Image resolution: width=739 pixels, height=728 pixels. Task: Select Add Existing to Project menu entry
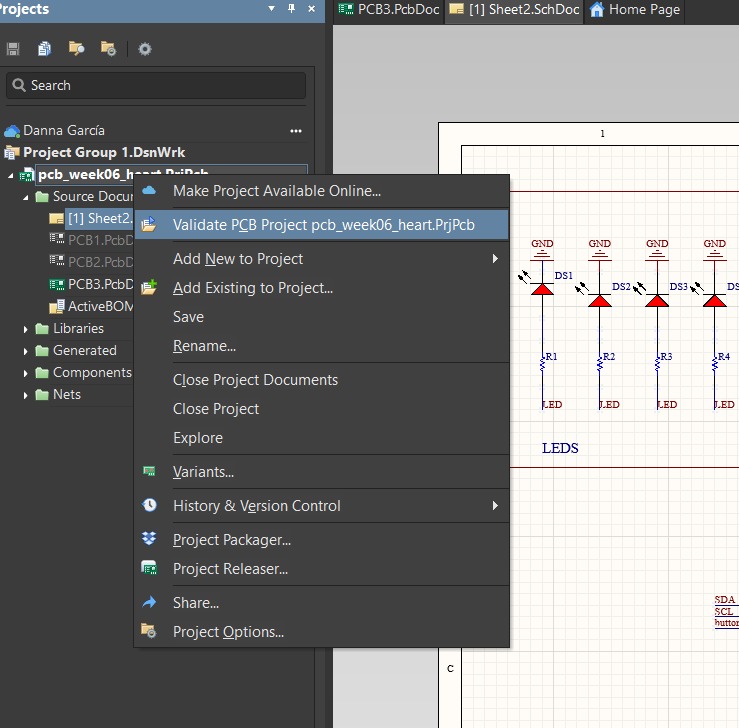pyautogui.click(x=252, y=288)
